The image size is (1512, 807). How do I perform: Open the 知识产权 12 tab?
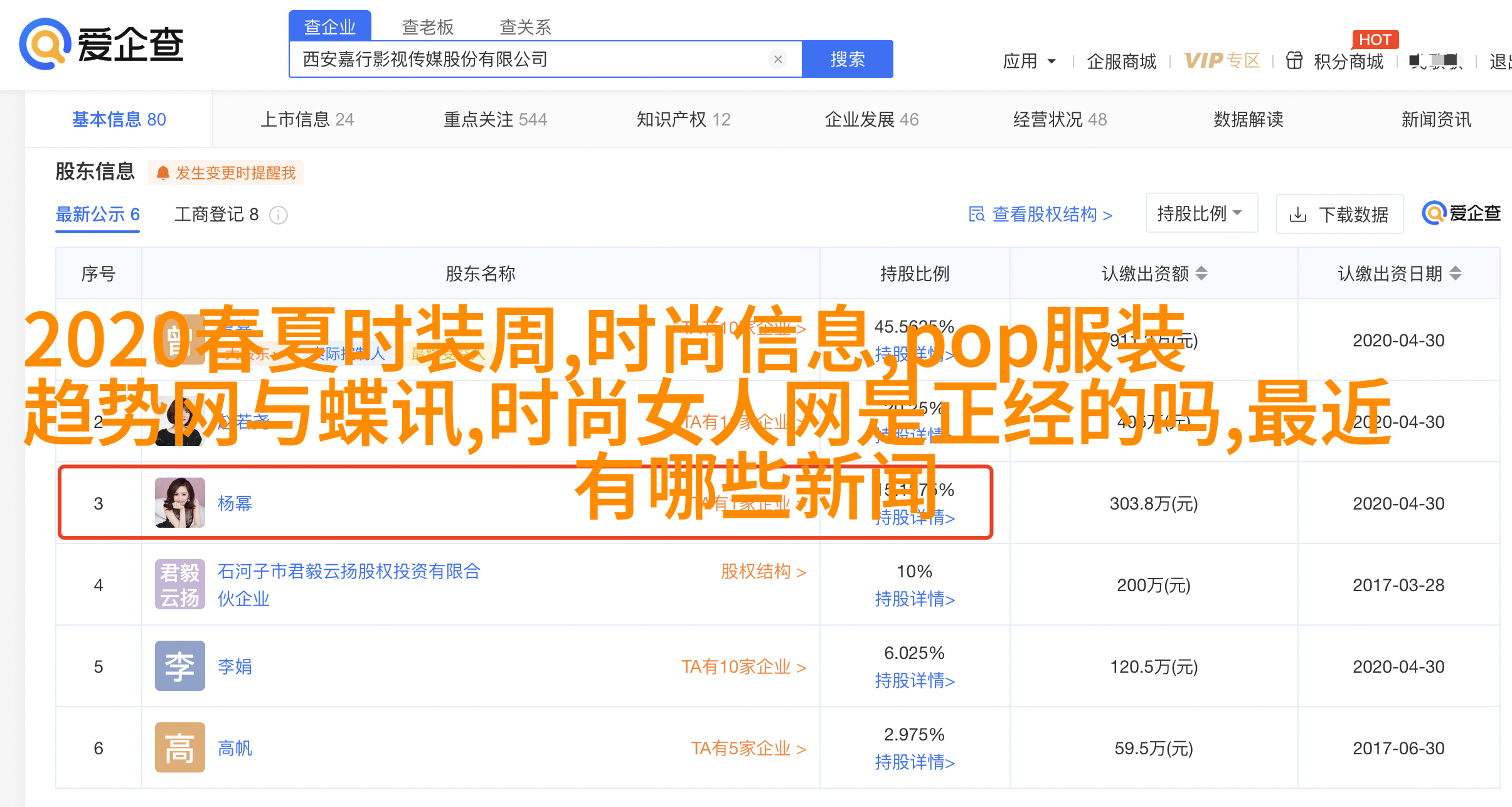coord(684,119)
